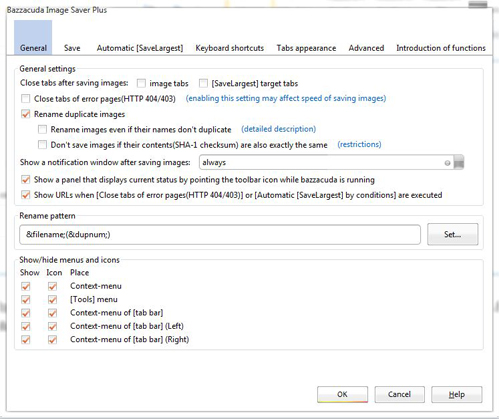
Task: Click the Cancel button
Action: click(399, 394)
